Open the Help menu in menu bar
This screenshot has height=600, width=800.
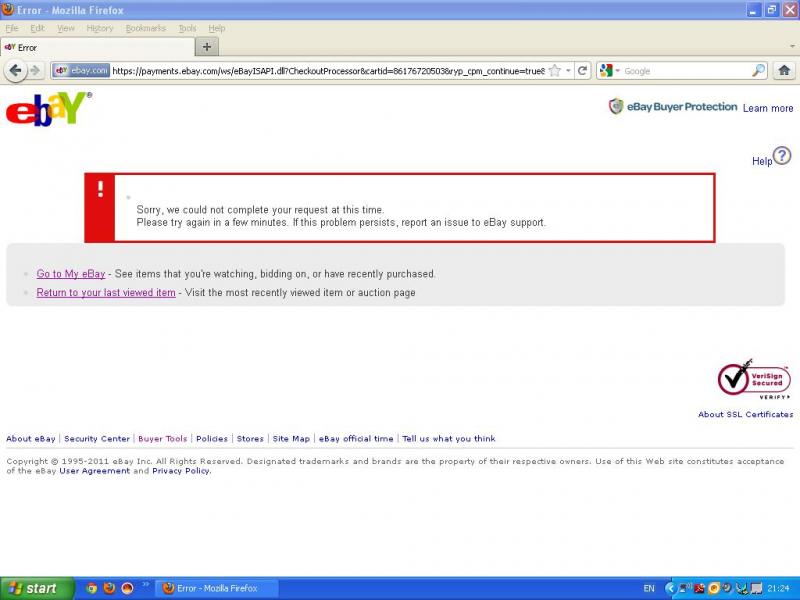[x=217, y=28]
